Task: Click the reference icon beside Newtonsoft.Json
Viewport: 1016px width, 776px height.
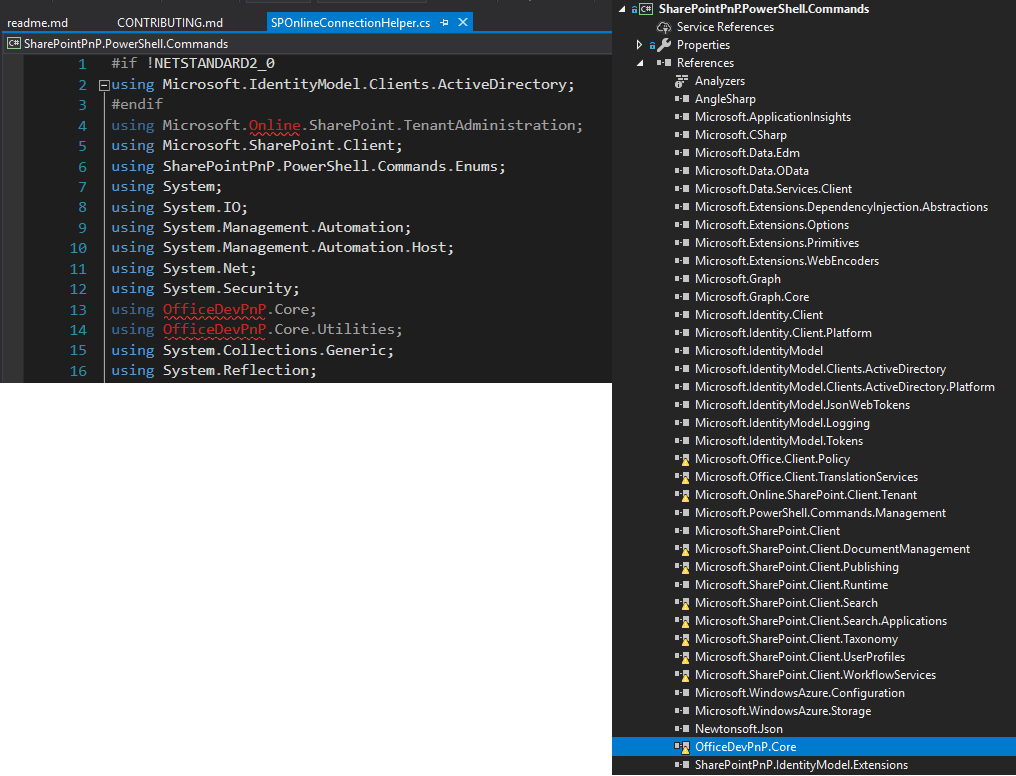Action: point(682,729)
